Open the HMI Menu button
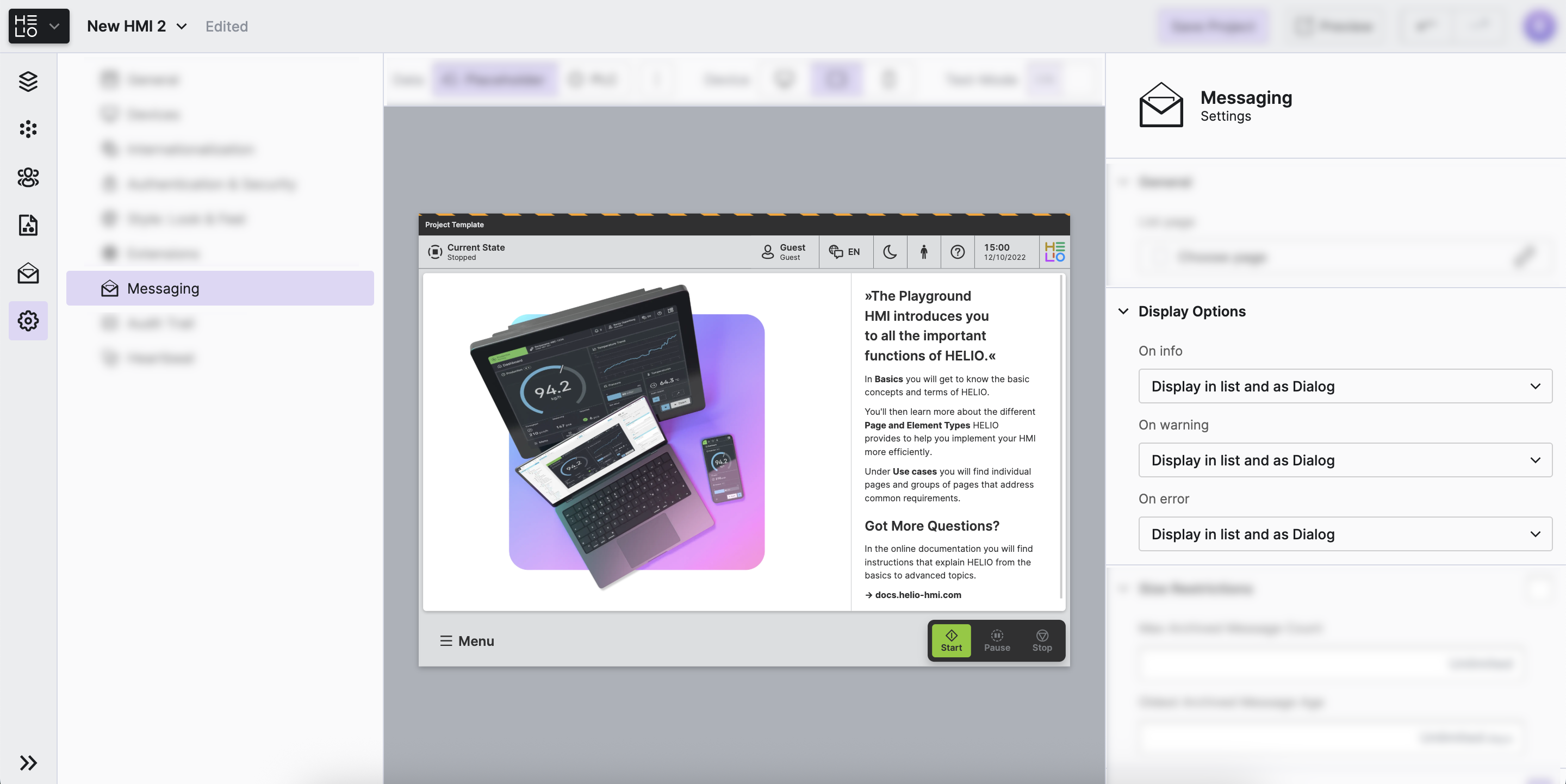The image size is (1566, 784). coord(467,641)
